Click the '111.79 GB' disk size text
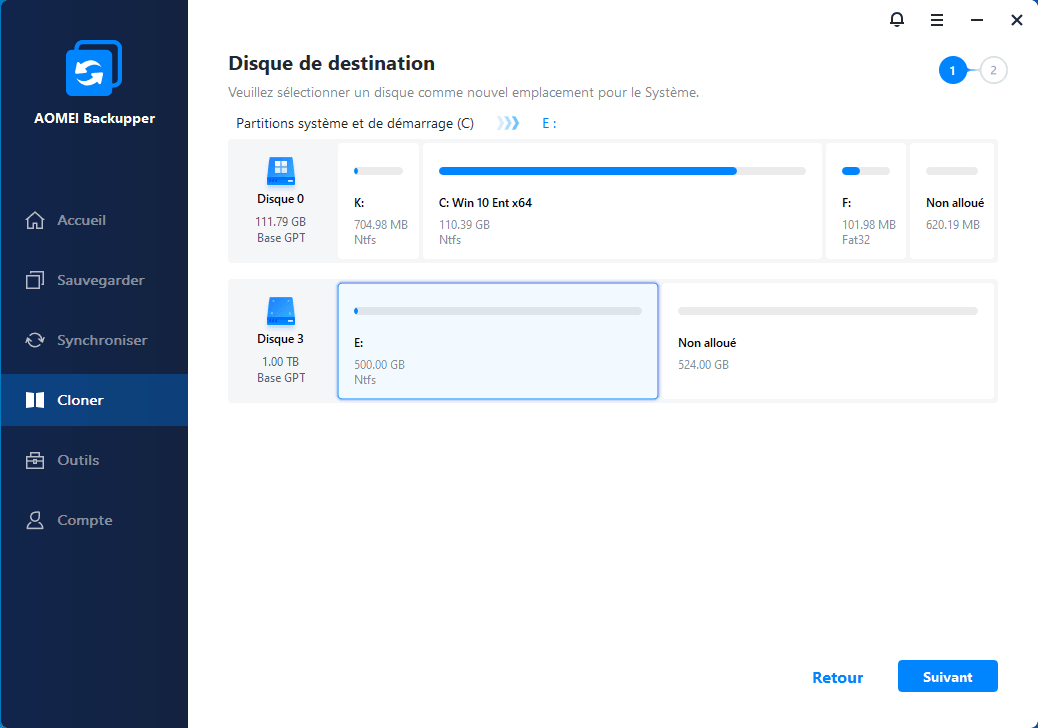The height and width of the screenshot is (728, 1038). (281, 222)
